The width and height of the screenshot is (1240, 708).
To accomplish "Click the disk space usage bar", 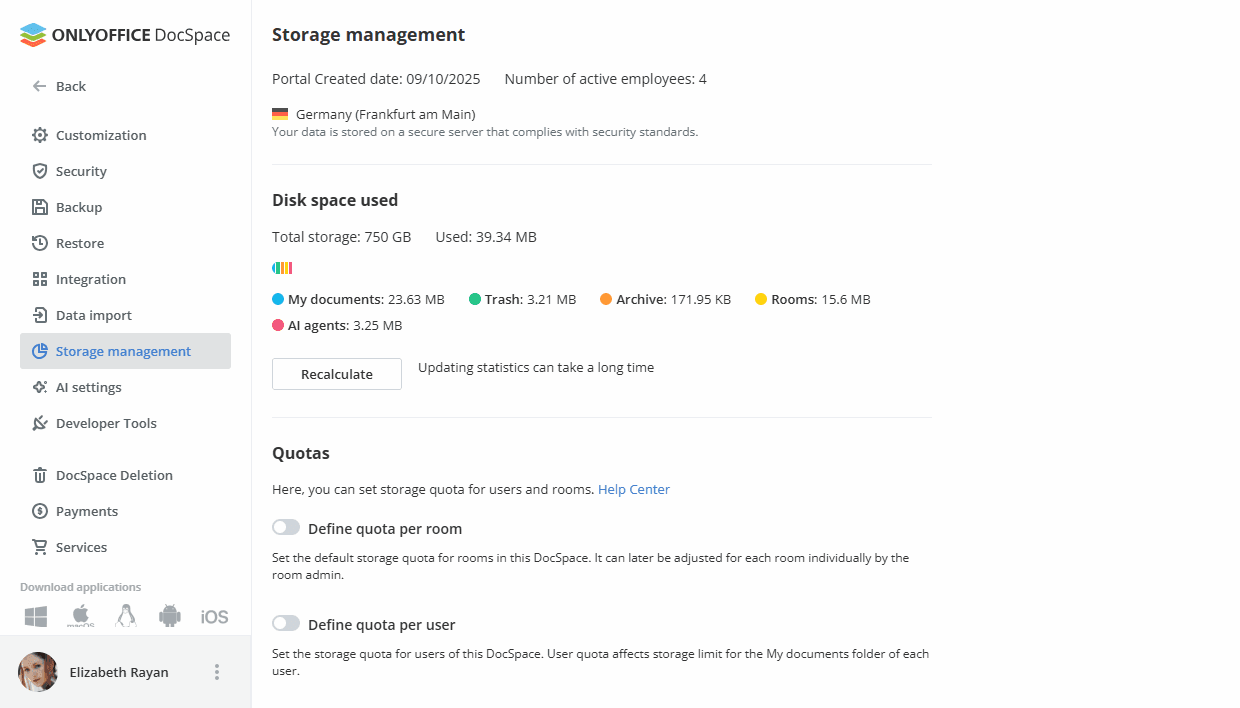I will pos(281,267).
